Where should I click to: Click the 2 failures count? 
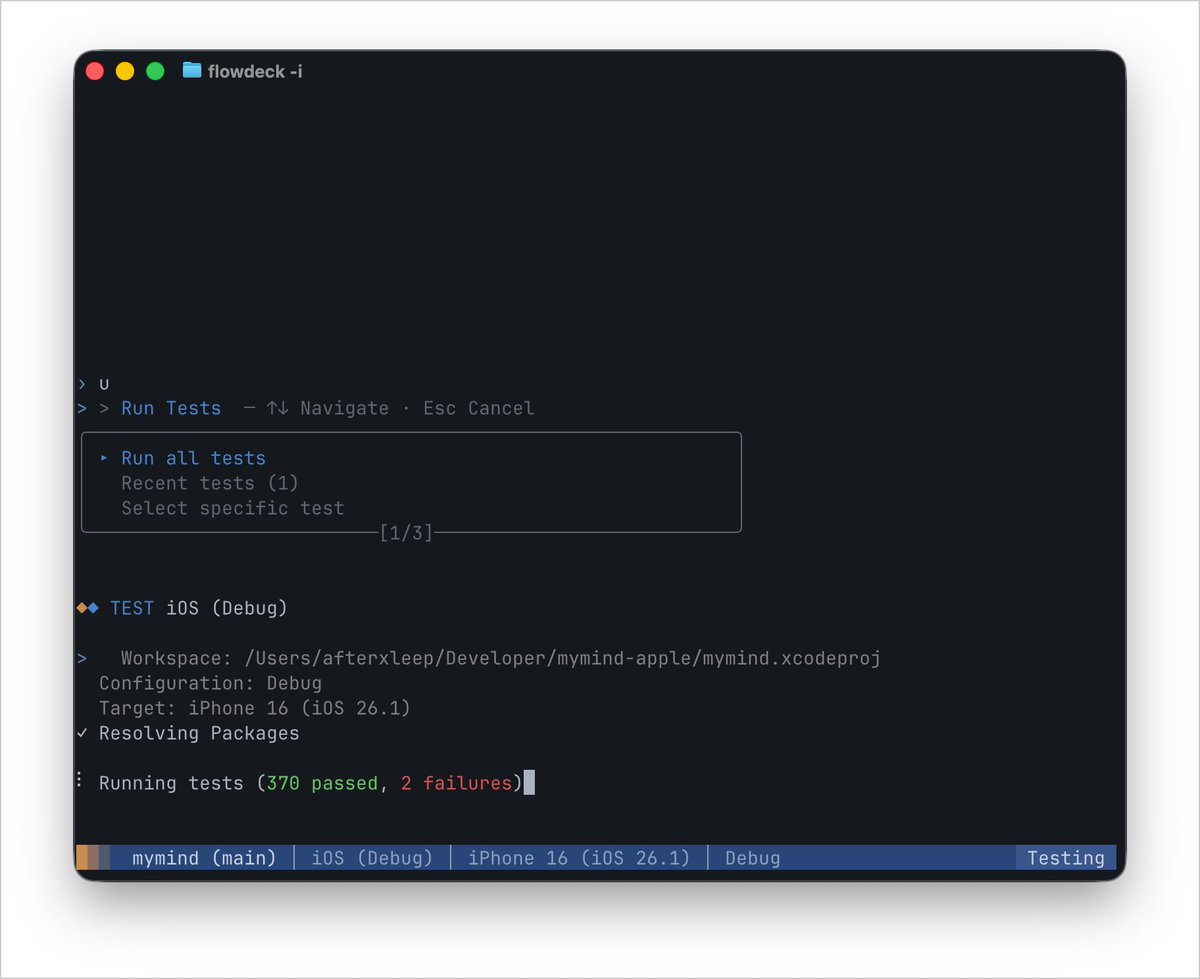click(456, 783)
